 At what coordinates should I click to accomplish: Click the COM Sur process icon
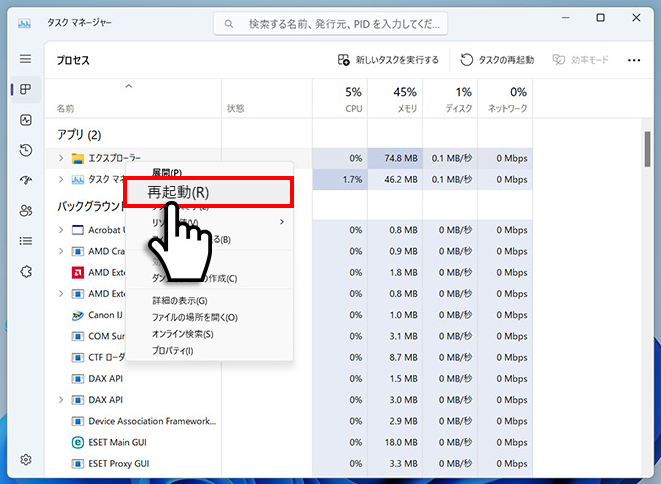coord(78,336)
